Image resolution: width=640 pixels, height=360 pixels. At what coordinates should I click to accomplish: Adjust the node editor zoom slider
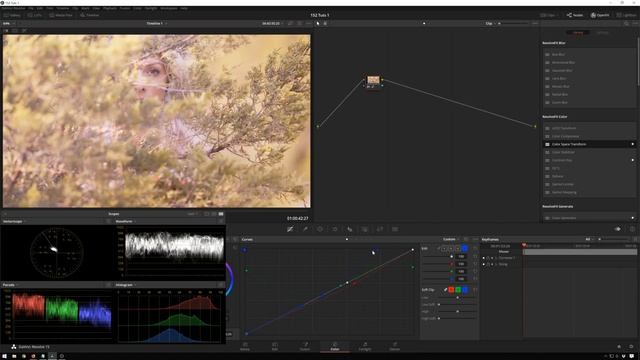tap(514, 24)
